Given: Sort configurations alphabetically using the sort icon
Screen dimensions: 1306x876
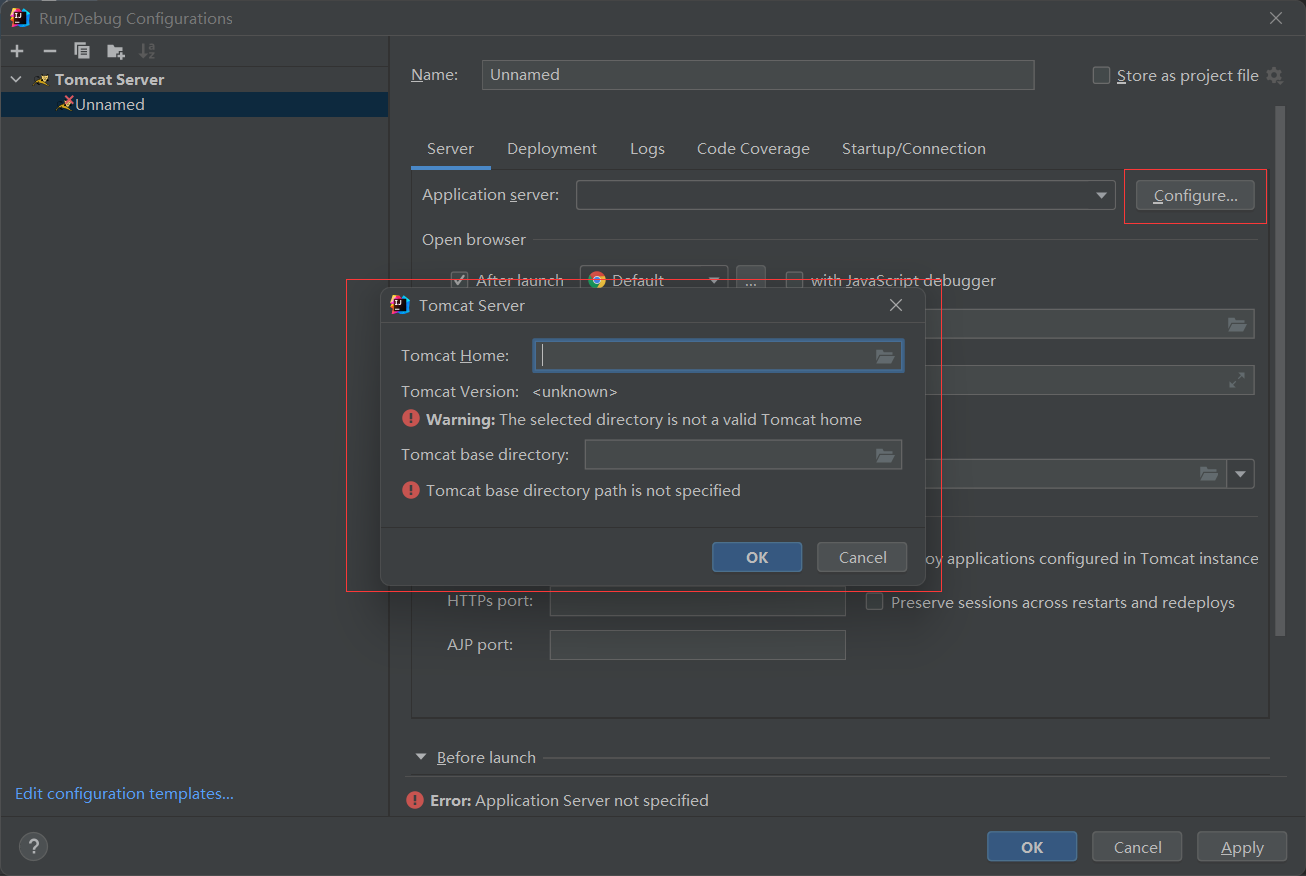Looking at the screenshot, I should click(x=147, y=51).
